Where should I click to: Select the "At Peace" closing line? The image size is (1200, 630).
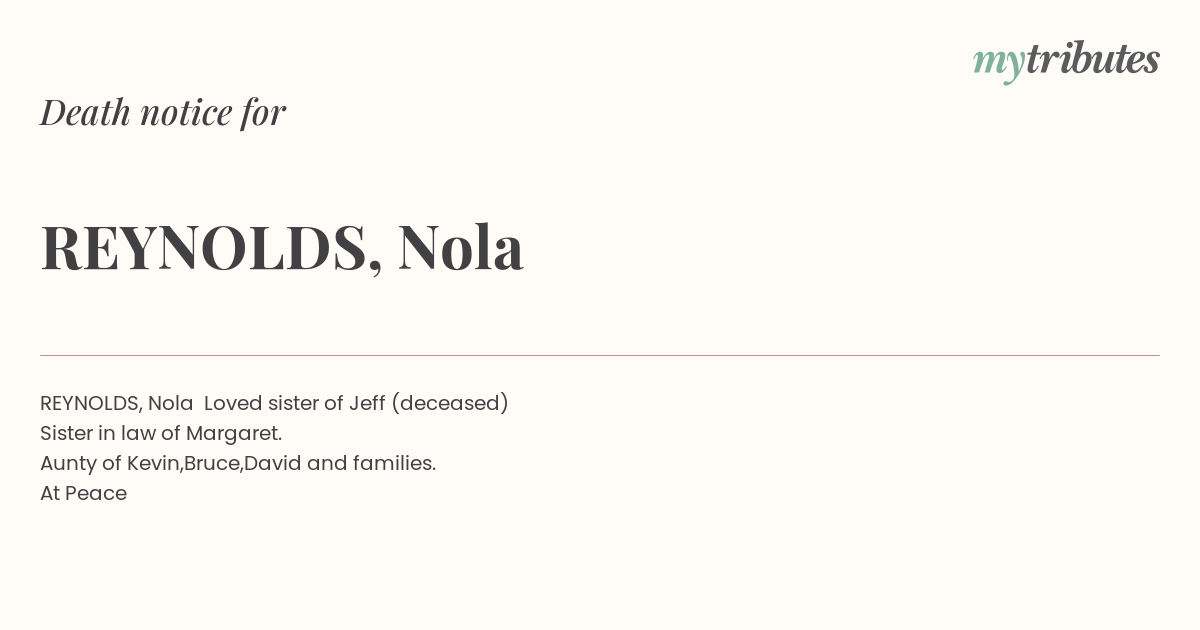coord(84,493)
